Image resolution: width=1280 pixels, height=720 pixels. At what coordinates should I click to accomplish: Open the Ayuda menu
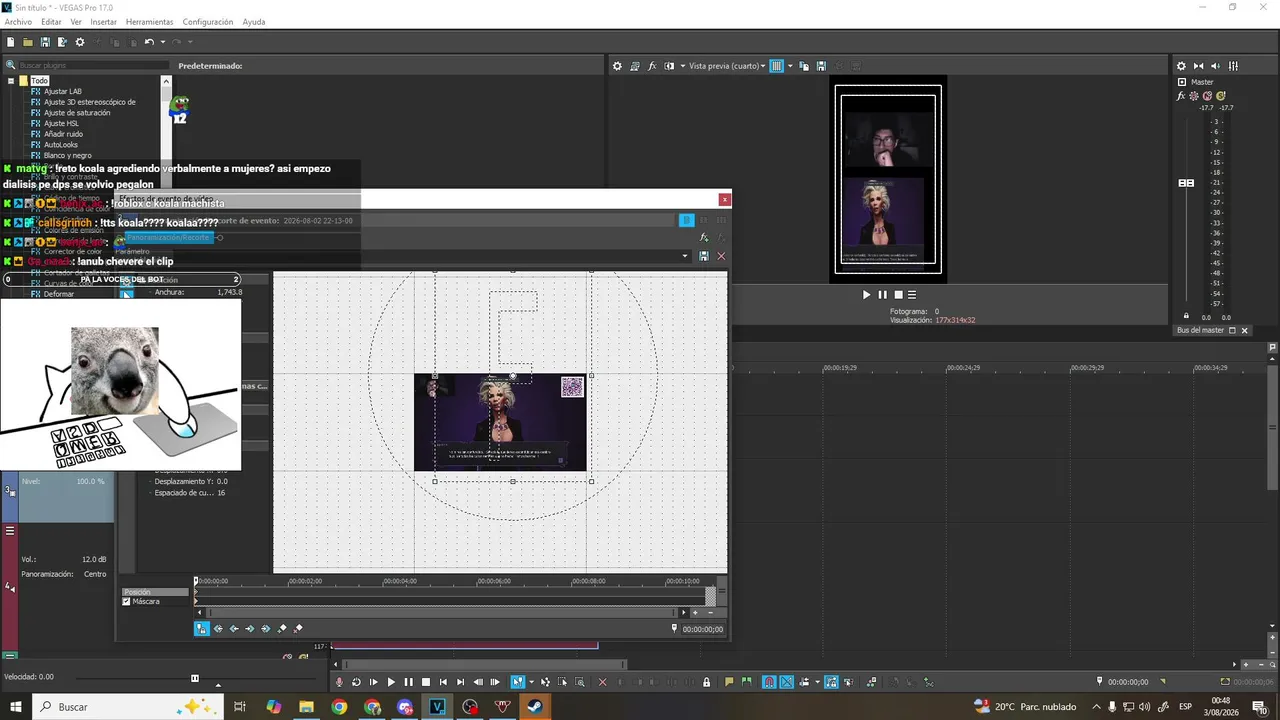(x=254, y=22)
